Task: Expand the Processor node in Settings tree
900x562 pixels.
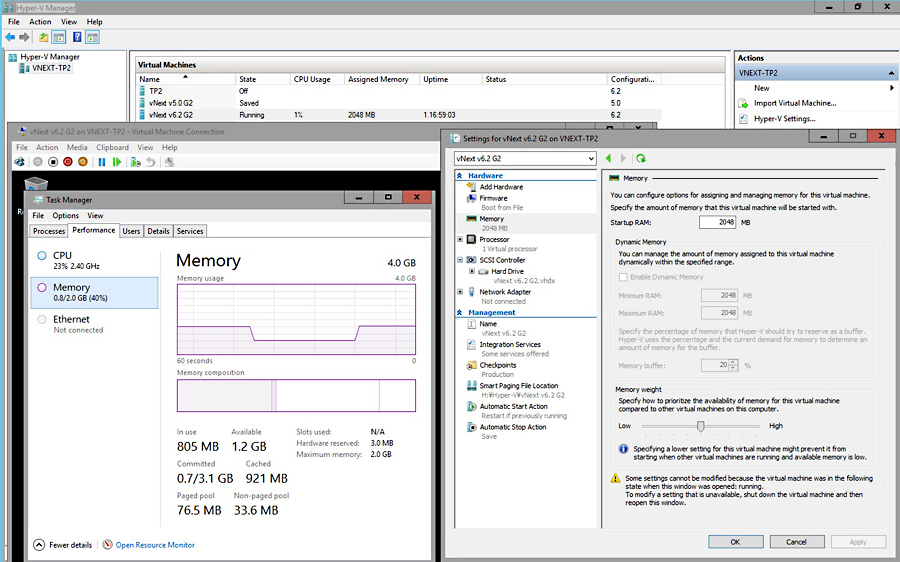Action: (460, 239)
